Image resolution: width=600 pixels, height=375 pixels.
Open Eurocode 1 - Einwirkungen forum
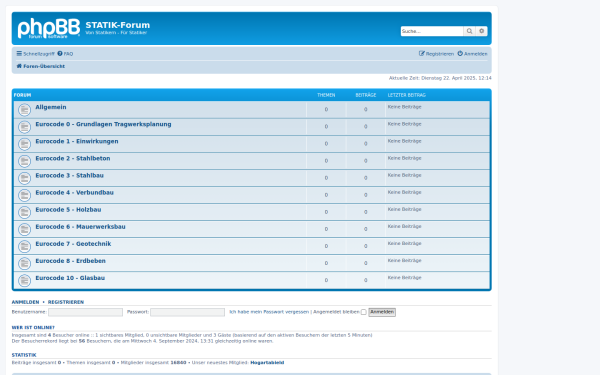coord(77,141)
